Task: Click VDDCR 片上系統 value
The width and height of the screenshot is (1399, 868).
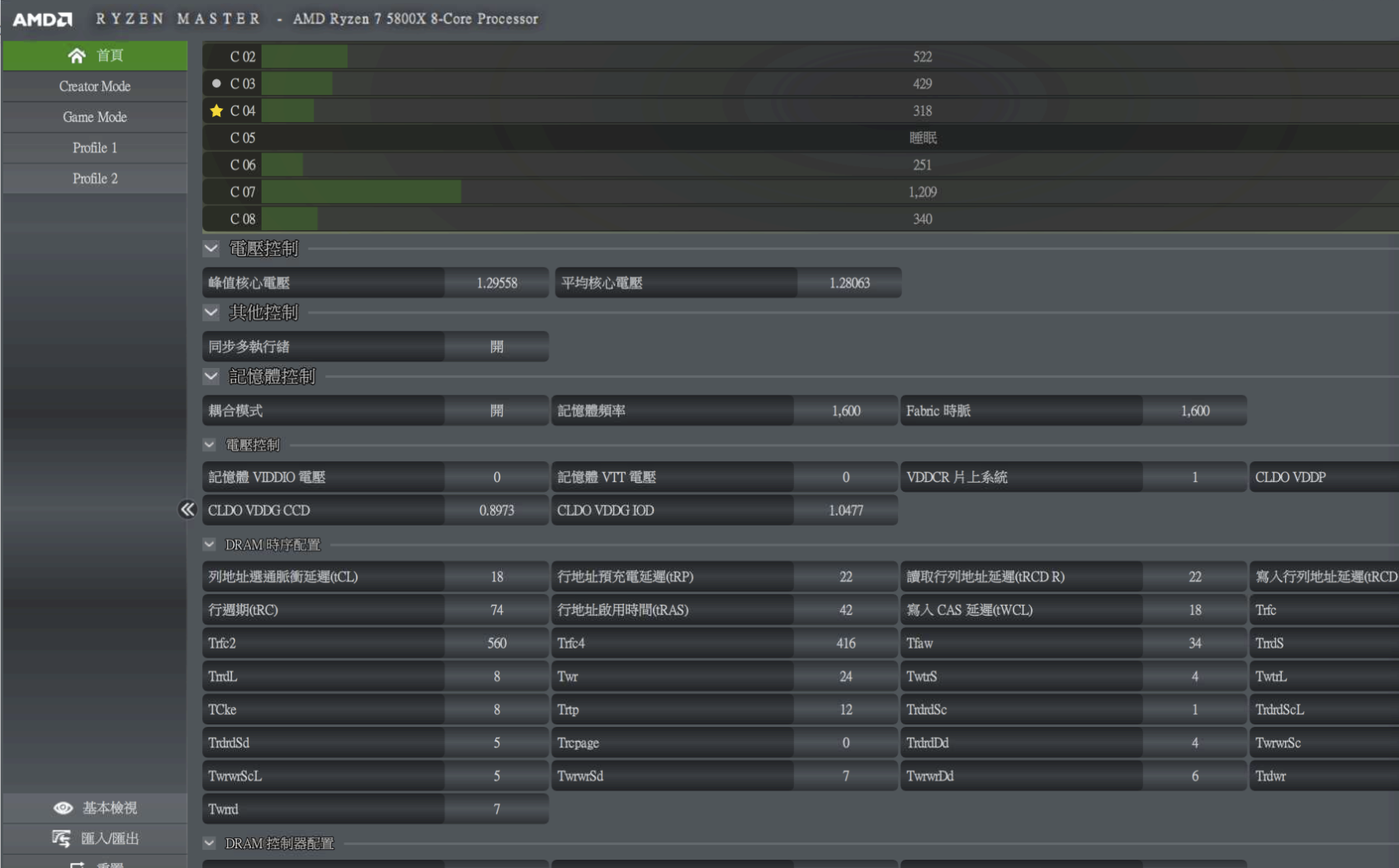Action: pyautogui.click(x=1195, y=477)
